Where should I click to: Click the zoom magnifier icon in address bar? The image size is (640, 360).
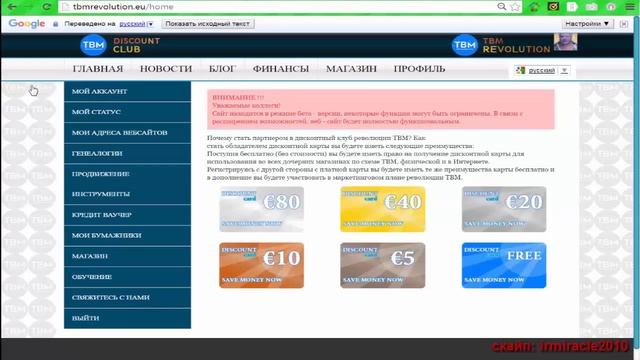(502, 7)
